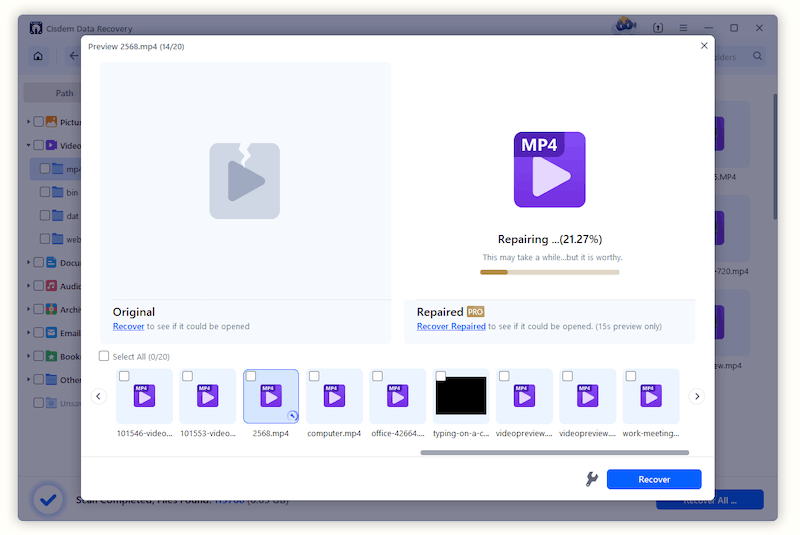Click the mascot avatar icon in title bar

tap(626, 25)
